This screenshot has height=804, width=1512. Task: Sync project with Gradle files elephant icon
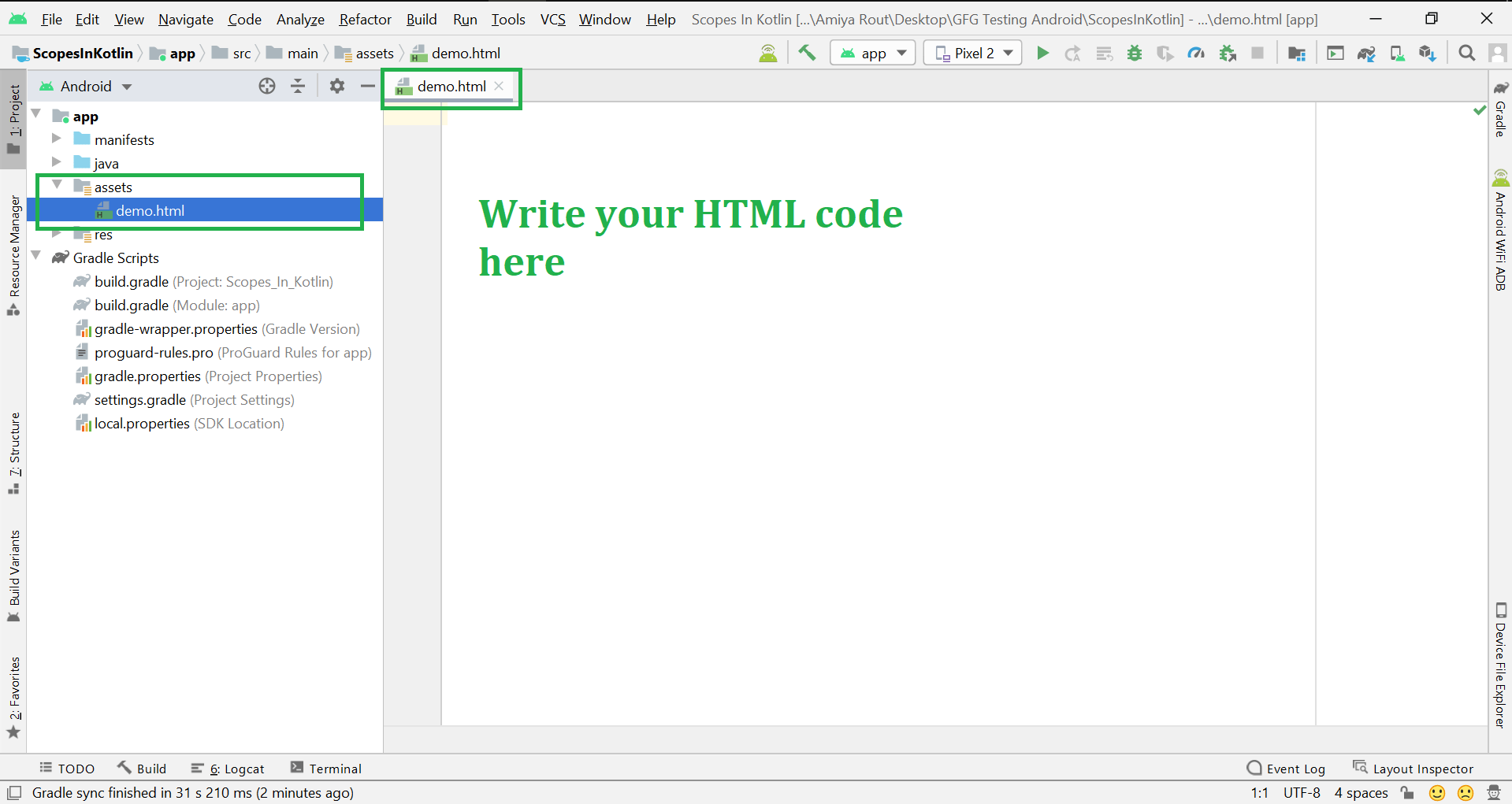(1366, 53)
